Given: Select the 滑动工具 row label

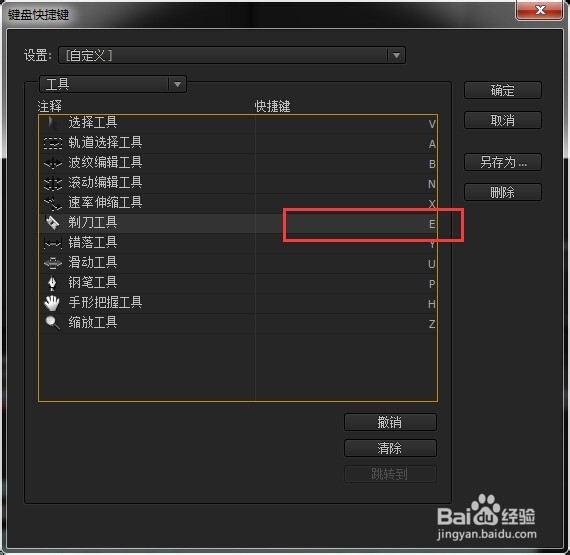Looking at the screenshot, I should [x=93, y=262].
